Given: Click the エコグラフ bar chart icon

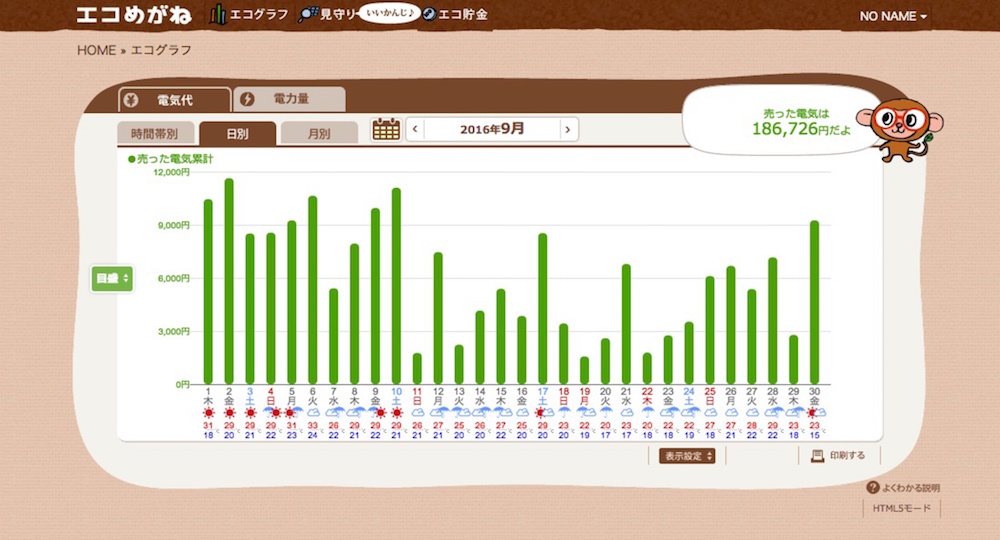Looking at the screenshot, I should [x=218, y=15].
